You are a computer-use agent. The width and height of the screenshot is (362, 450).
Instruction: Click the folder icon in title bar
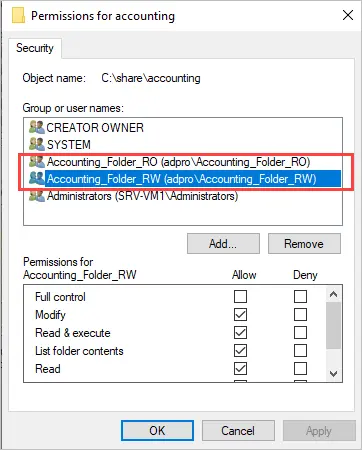coord(19,16)
